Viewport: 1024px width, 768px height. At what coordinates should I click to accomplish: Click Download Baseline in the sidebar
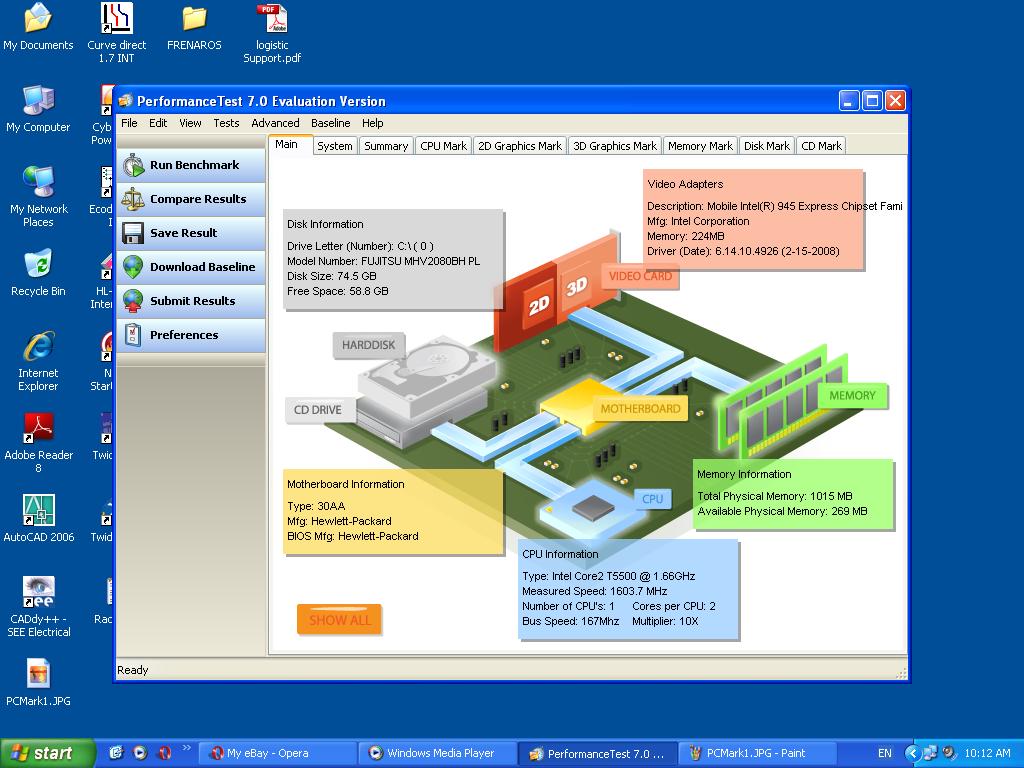(x=191, y=267)
